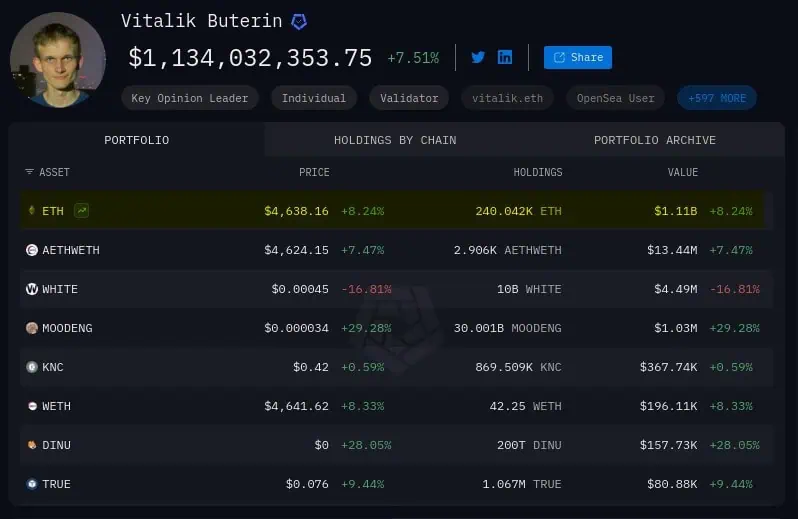
Task: Sort by the VALUE column header
Action: 683,172
